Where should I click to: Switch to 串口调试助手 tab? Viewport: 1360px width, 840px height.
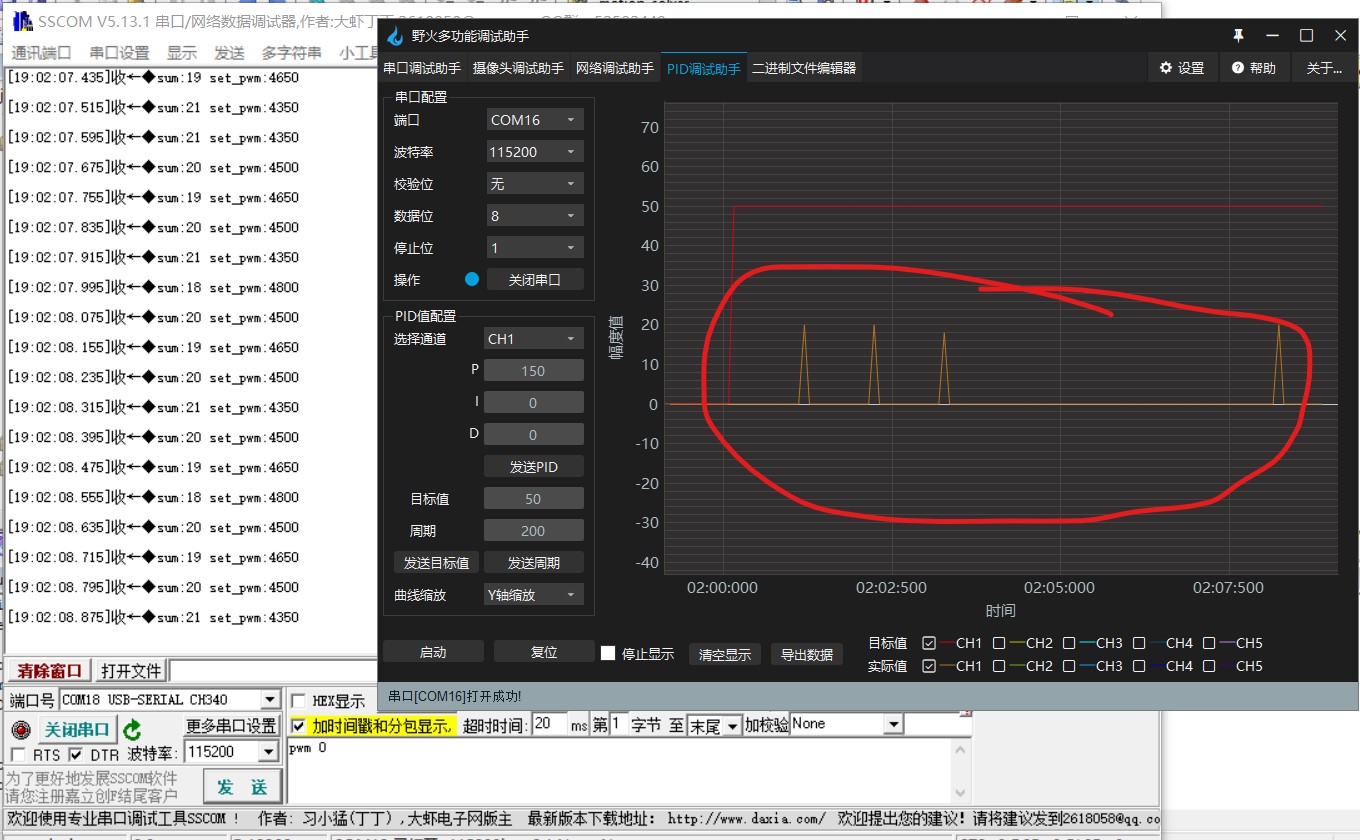tap(423, 68)
